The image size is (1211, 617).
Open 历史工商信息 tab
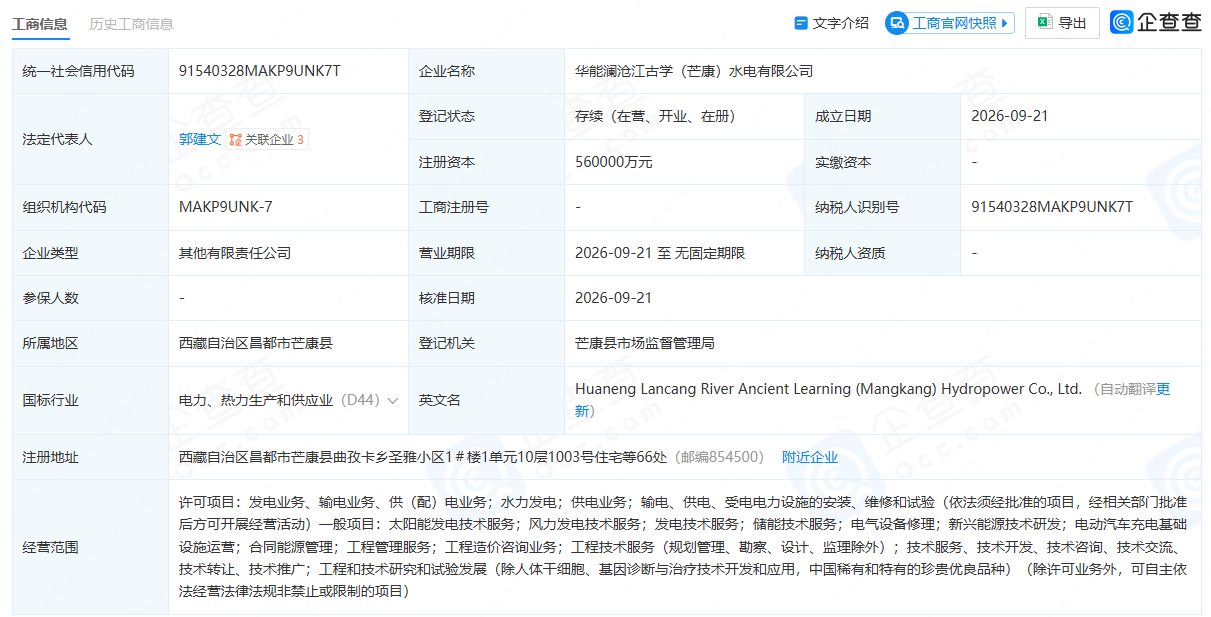tap(131, 23)
